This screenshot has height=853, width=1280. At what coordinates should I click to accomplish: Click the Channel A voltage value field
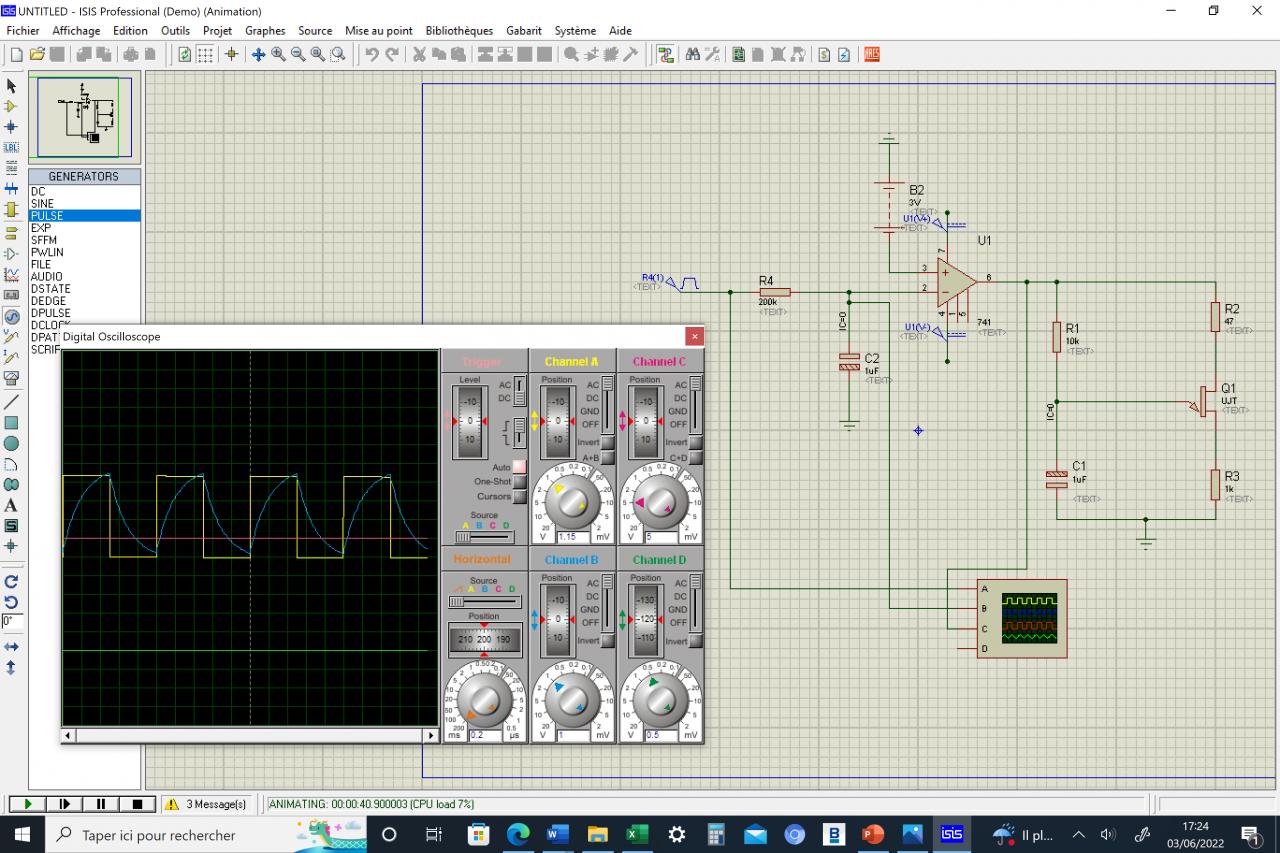coord(571,537)
